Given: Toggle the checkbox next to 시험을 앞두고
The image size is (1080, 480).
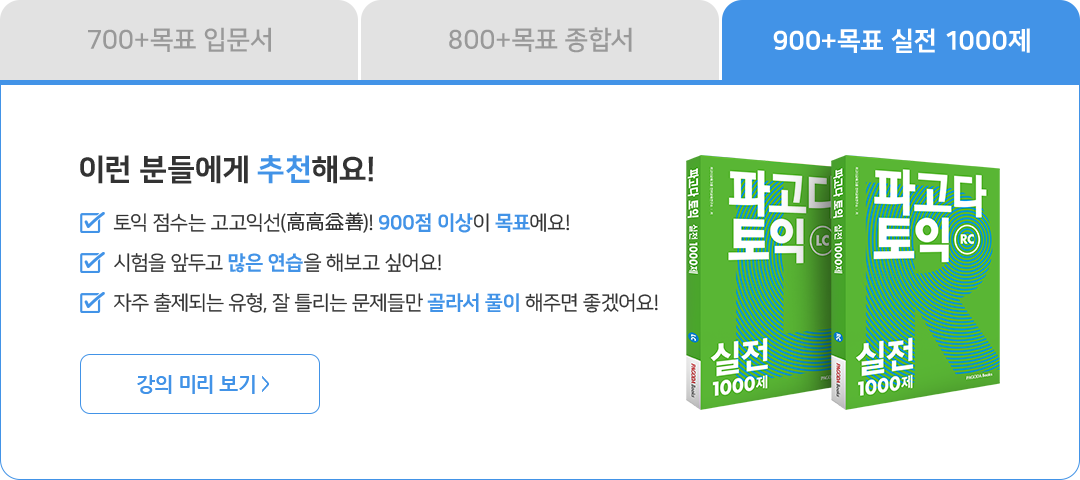Looking at the screenshot, I should point(91,262).
